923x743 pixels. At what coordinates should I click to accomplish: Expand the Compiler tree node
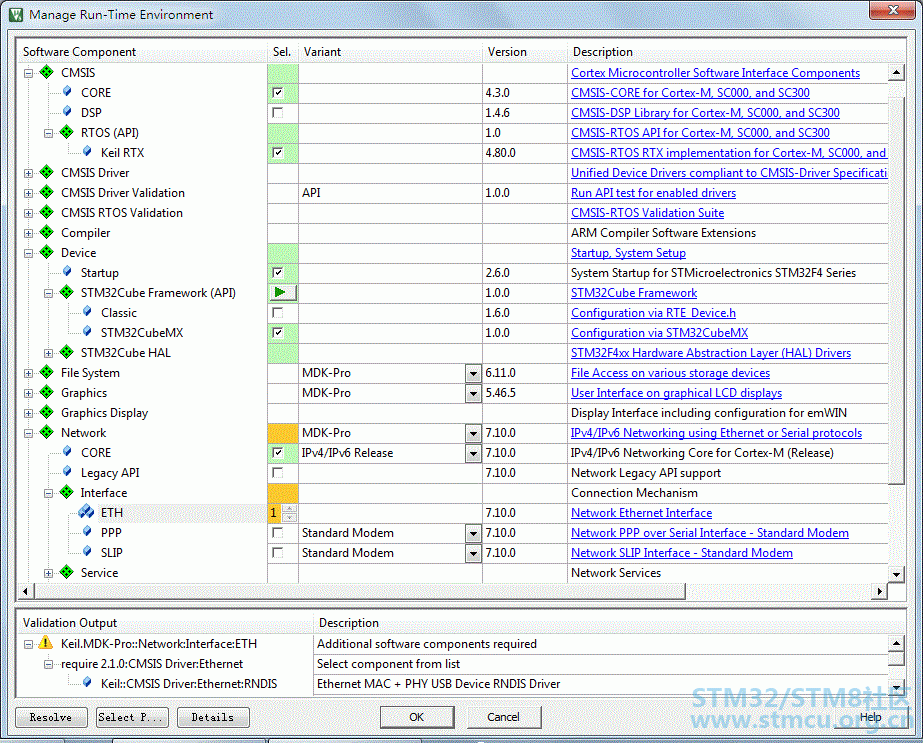(28, 234)
